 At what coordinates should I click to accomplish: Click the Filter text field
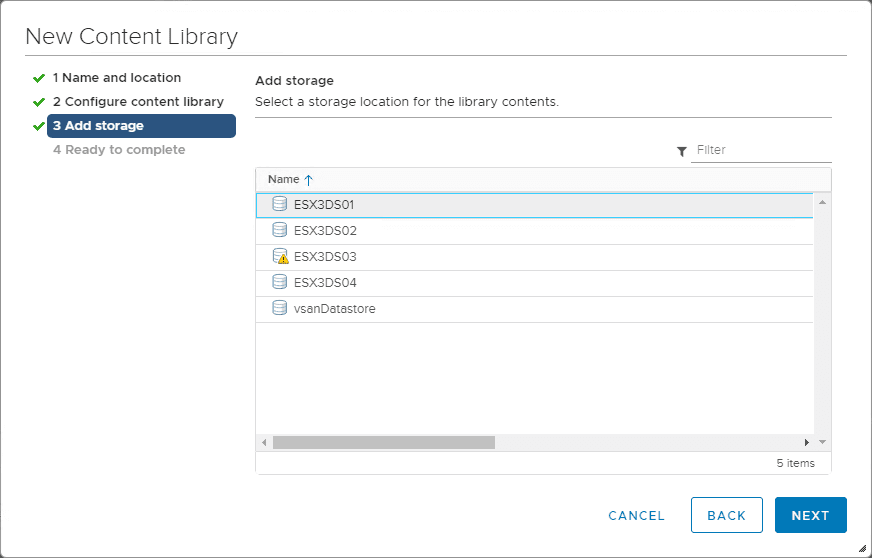coord(762,150)
